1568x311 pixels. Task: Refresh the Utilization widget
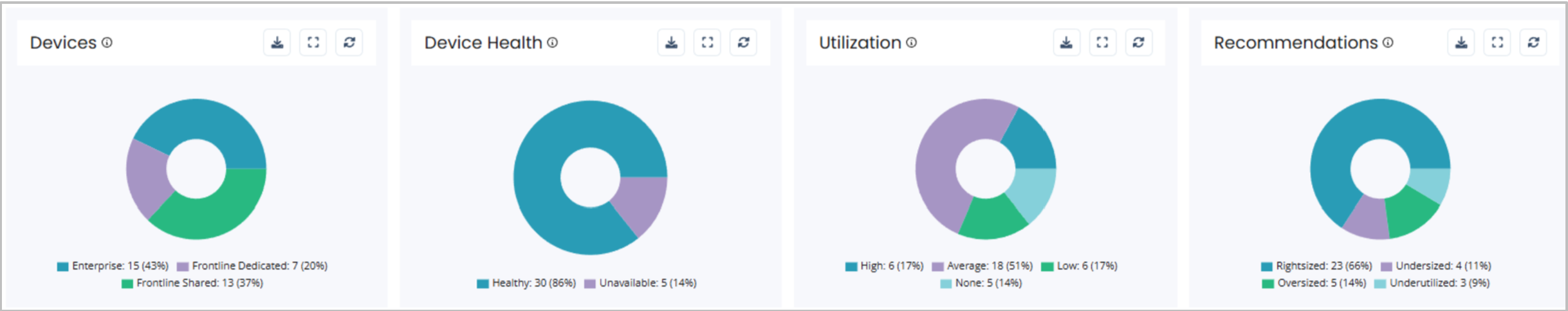[x=1138, y=42]
